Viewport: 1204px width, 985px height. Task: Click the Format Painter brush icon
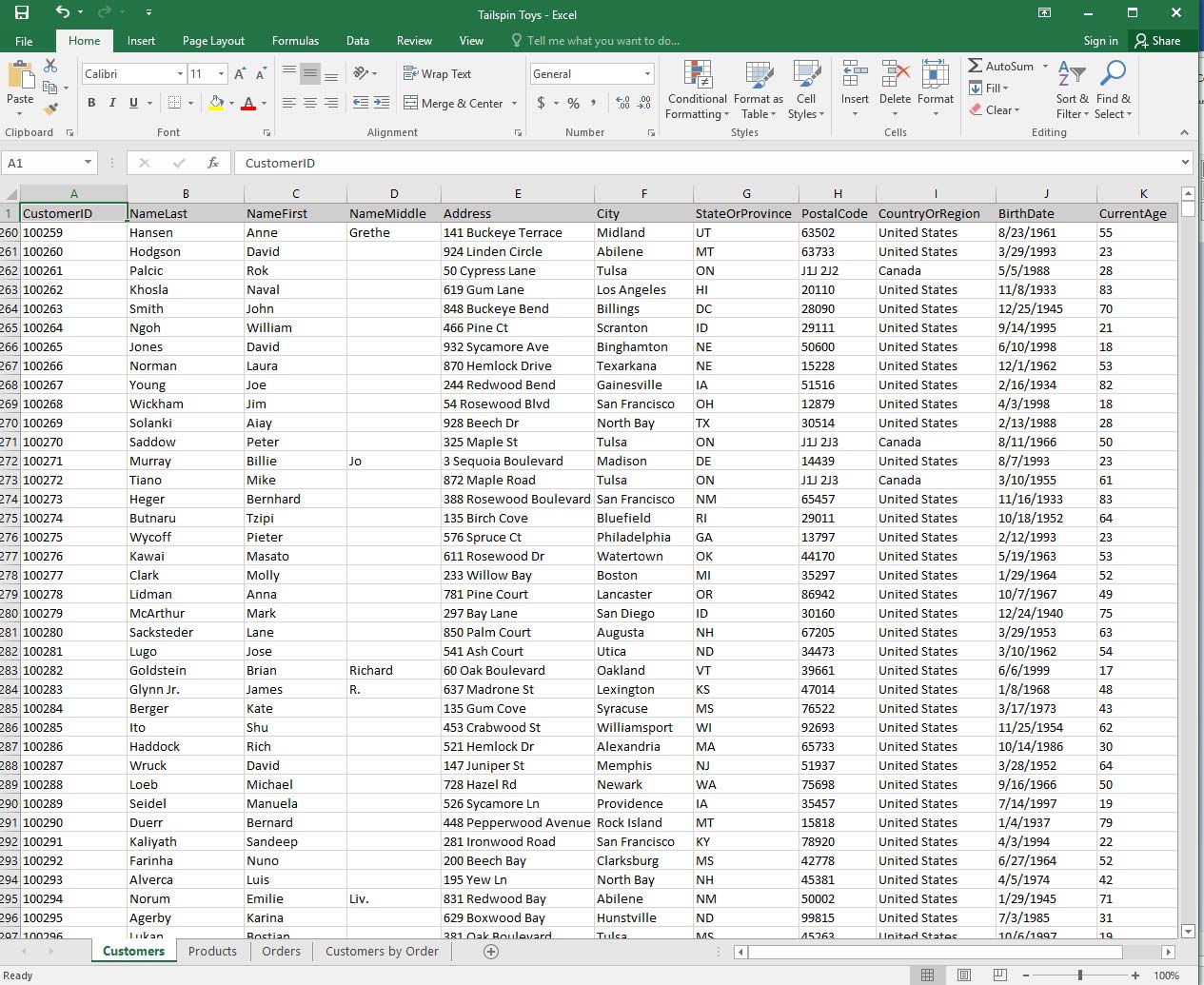click(x=51, y=108)
